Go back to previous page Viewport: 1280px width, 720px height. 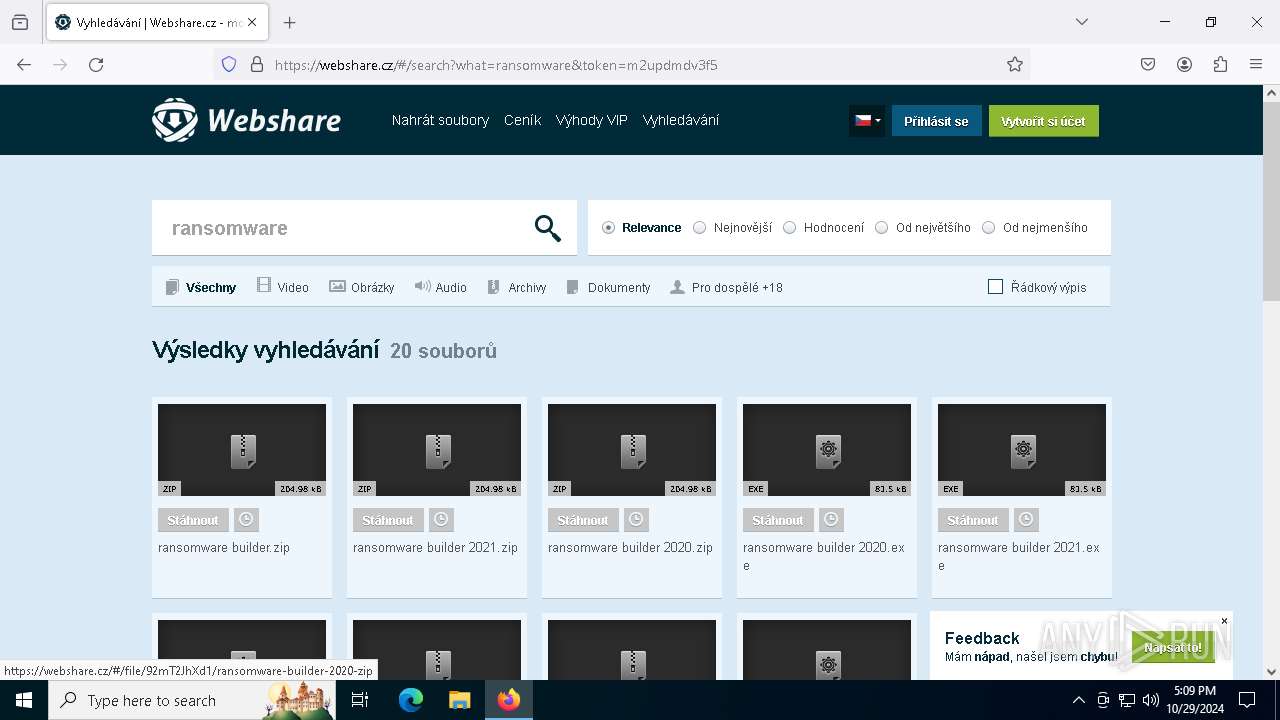pyautogui.click(x=24, y=65)
